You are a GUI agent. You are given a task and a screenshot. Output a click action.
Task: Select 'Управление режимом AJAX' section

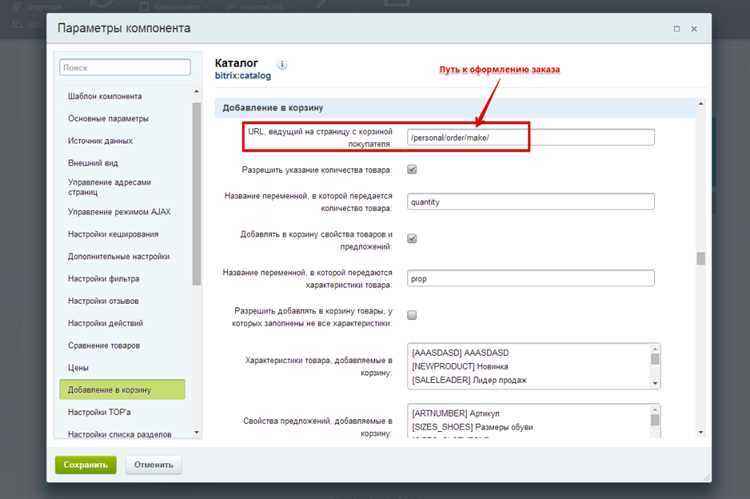click(119, 211)
